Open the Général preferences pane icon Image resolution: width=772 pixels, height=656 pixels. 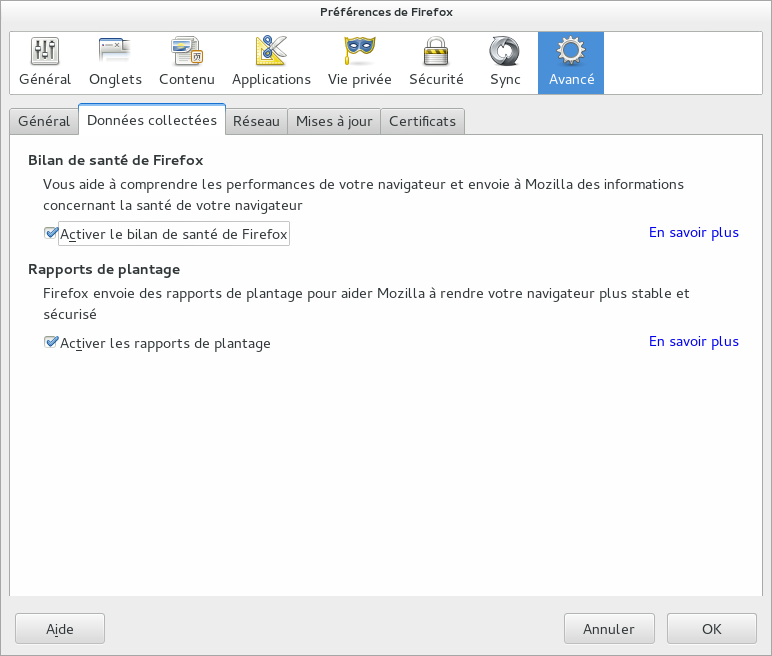tap(45, 51)
